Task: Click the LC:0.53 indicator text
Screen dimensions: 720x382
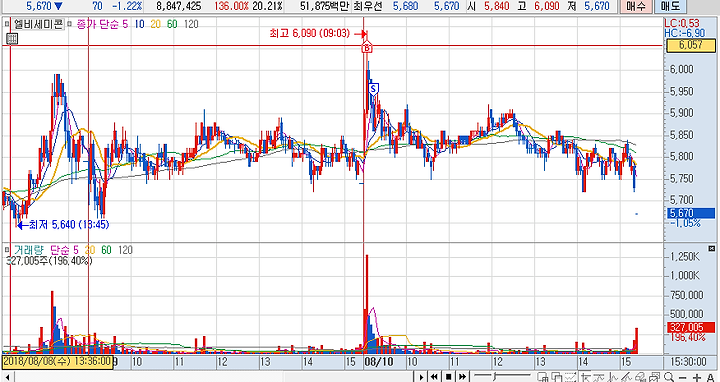Action: pos(682,23)
